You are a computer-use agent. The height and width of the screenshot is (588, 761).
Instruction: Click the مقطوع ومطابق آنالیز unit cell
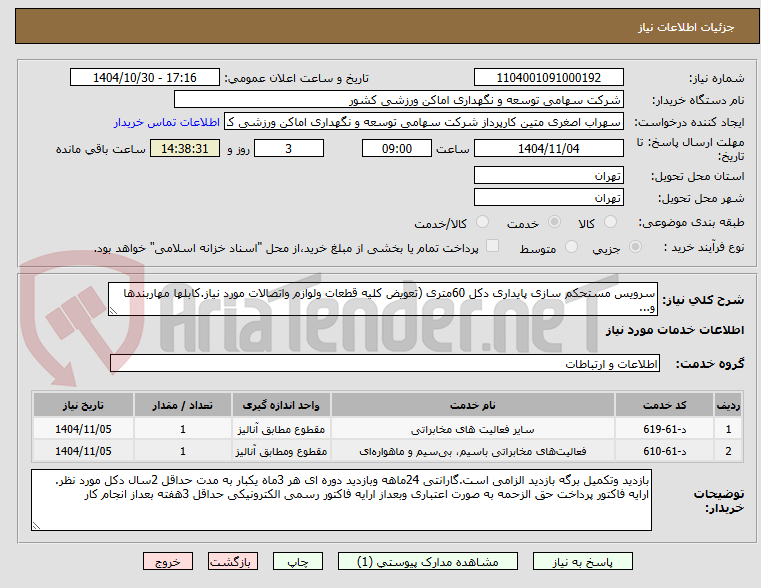point(281,451)
